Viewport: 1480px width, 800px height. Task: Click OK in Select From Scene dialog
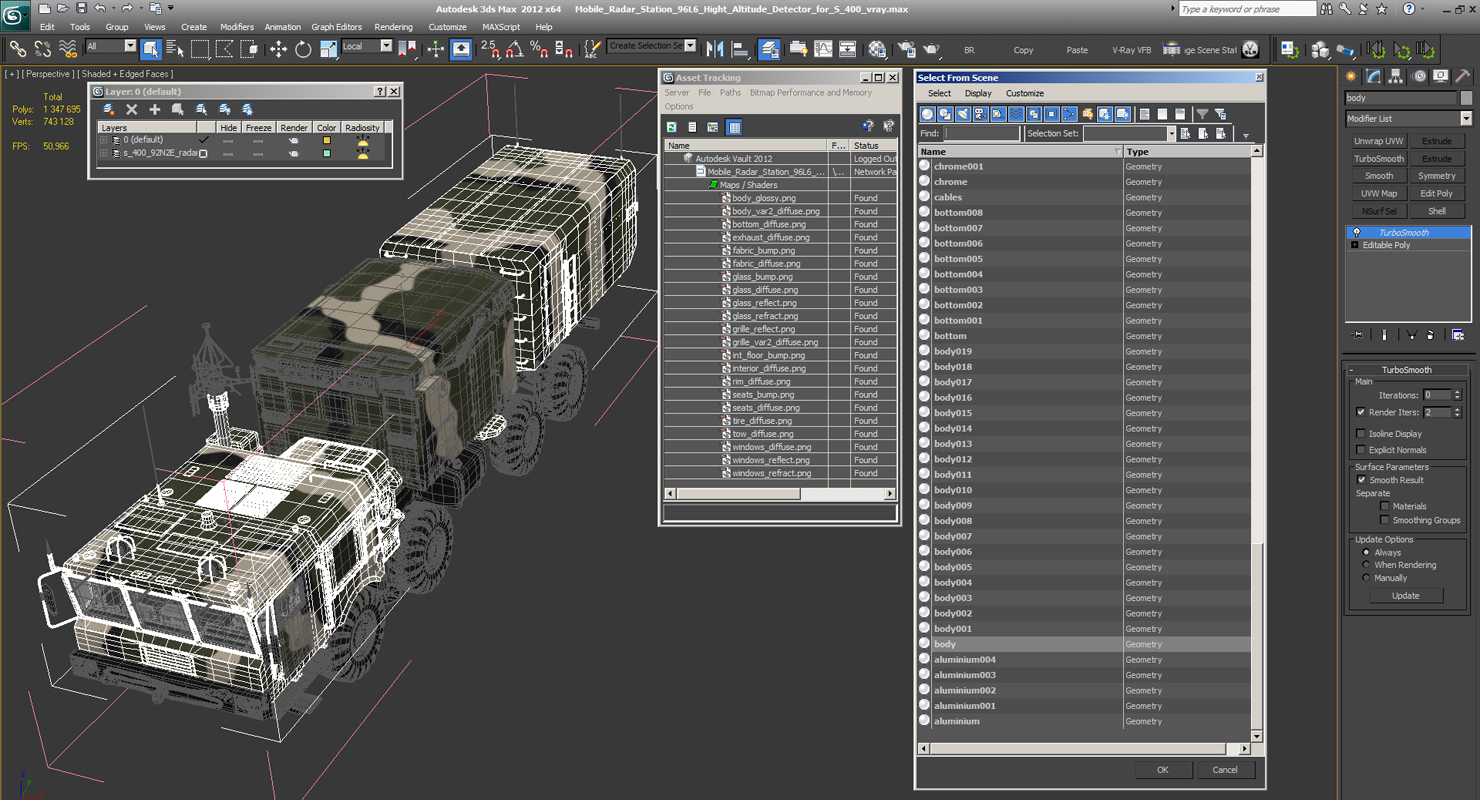1163,770
